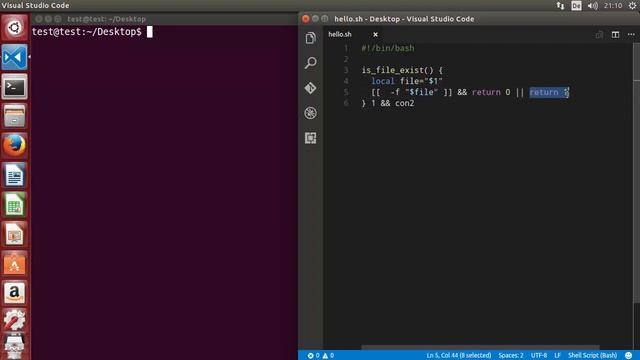Click the #!/bin/bash line in editor
This screenshot has height=360, width=640.
point(387,48)
